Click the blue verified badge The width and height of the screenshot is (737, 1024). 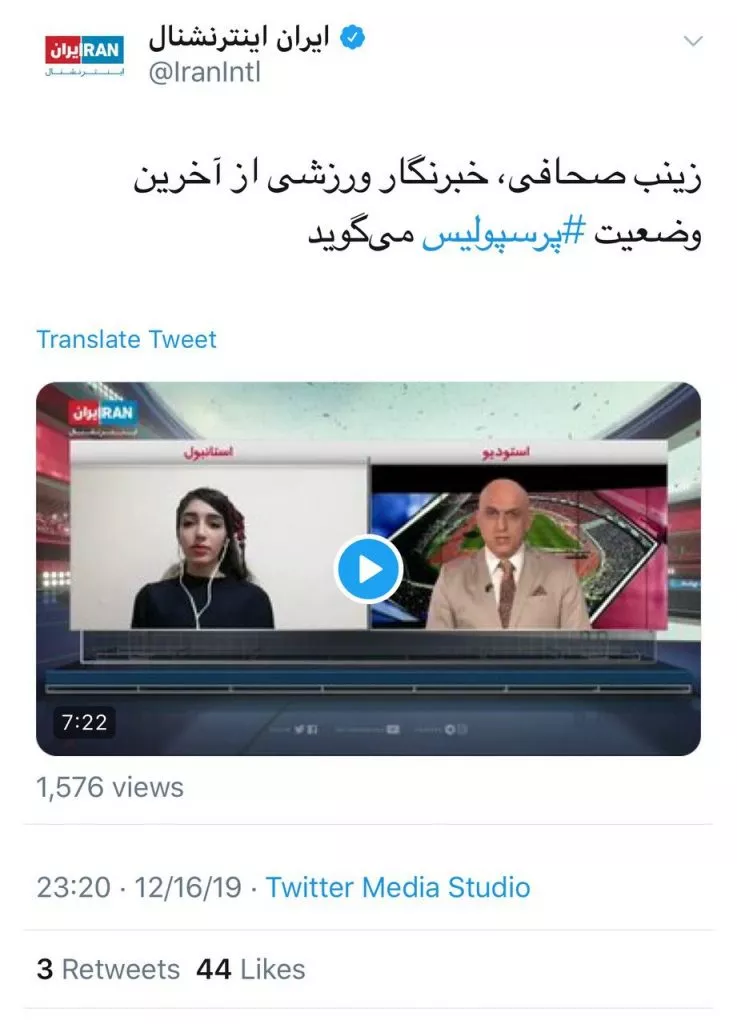coord(353,38)
